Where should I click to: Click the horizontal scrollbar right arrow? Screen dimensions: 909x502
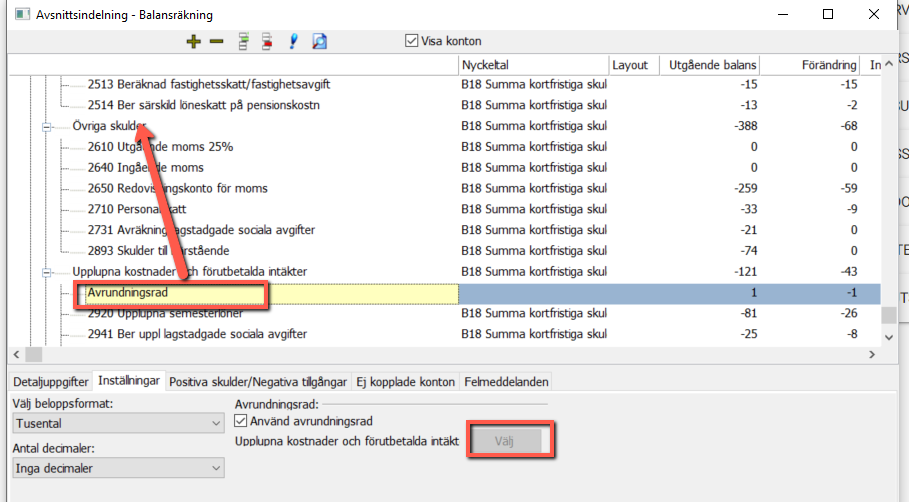point(872,354)
